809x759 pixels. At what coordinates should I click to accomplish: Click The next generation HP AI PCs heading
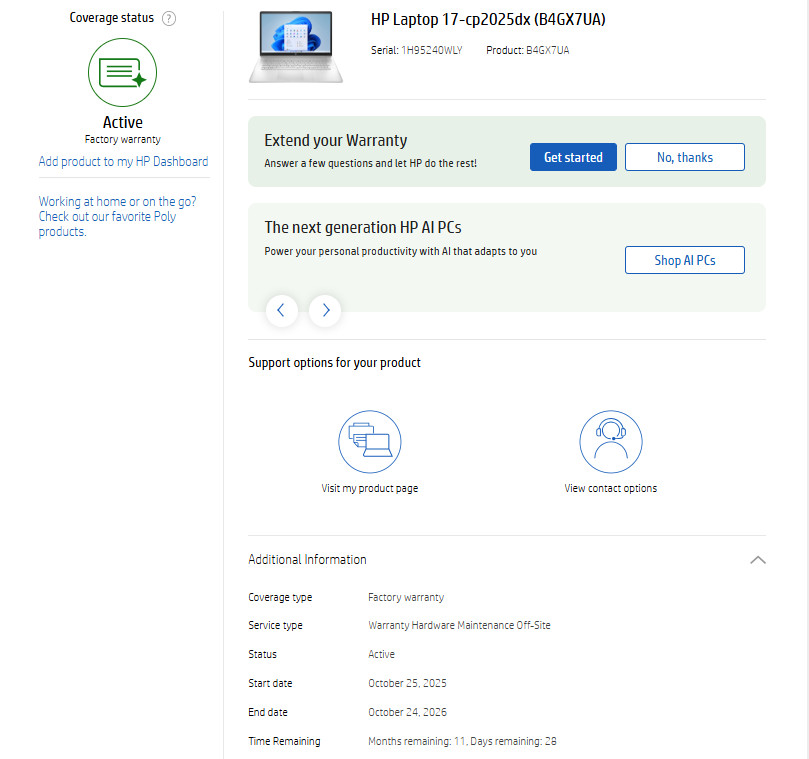363,228
